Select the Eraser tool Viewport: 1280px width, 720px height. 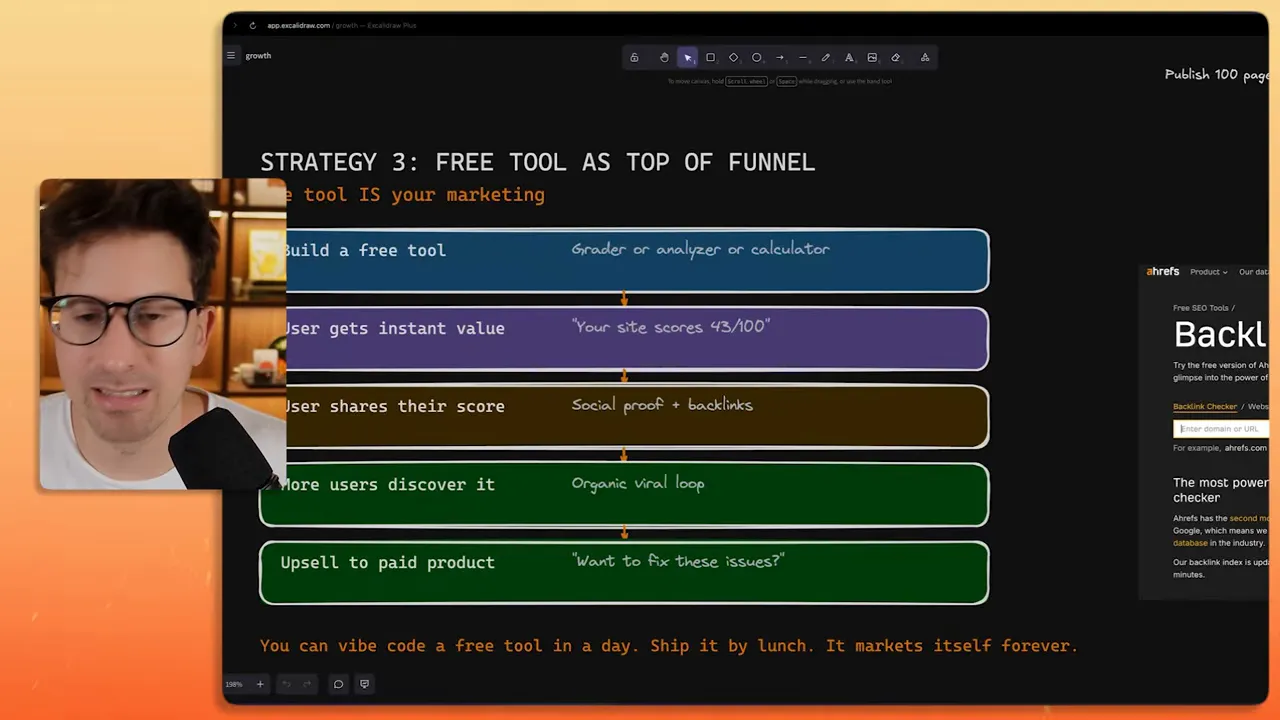[895, 58]
